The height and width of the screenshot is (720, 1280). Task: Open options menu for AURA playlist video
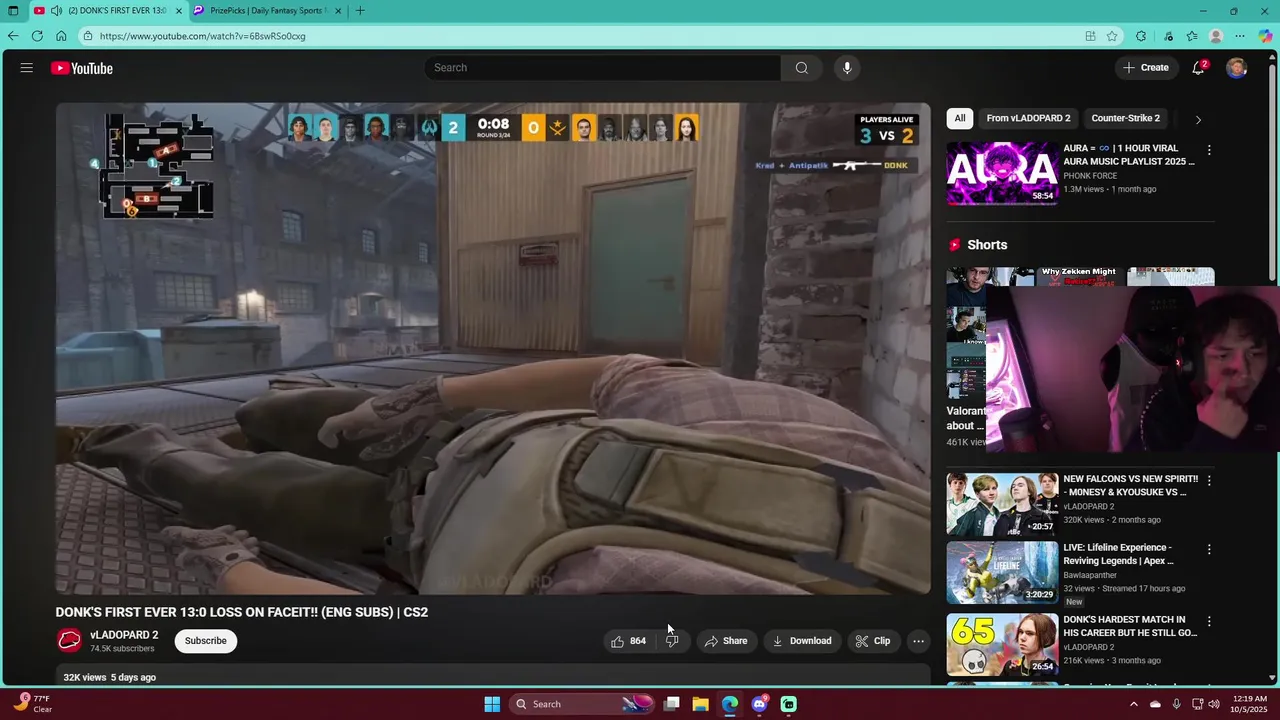(x=1209, y=150)
